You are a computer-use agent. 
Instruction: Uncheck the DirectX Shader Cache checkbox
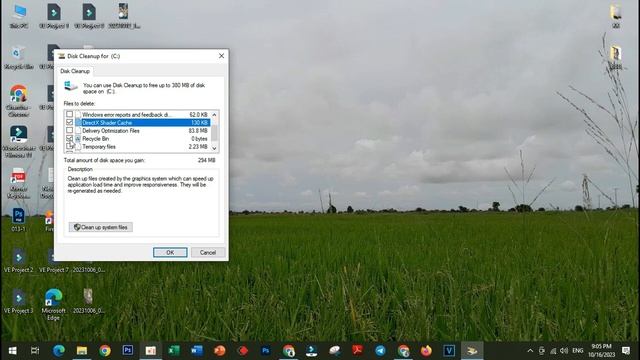point(69,122)
